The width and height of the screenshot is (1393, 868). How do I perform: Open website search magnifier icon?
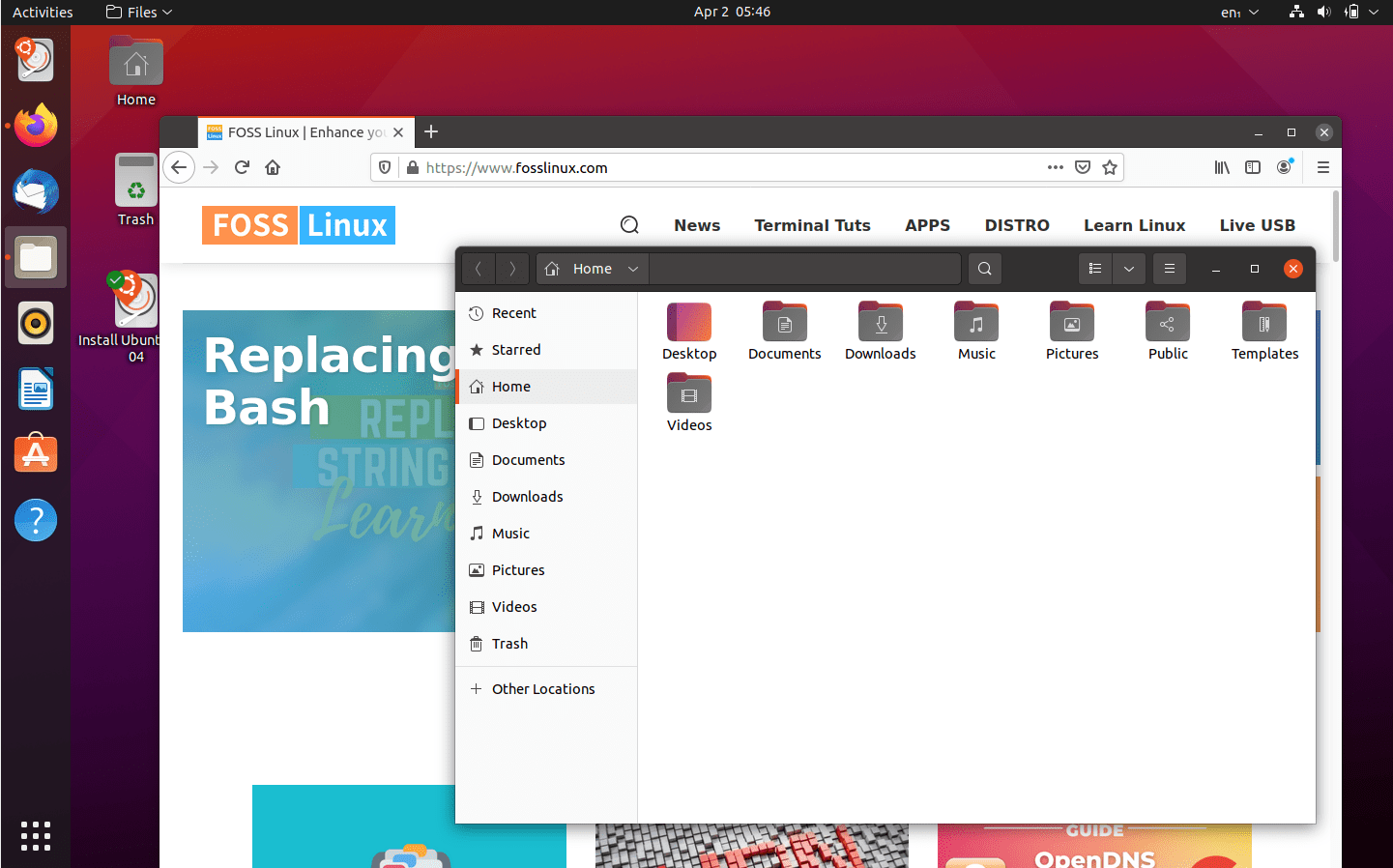click(x=629, y=225)
